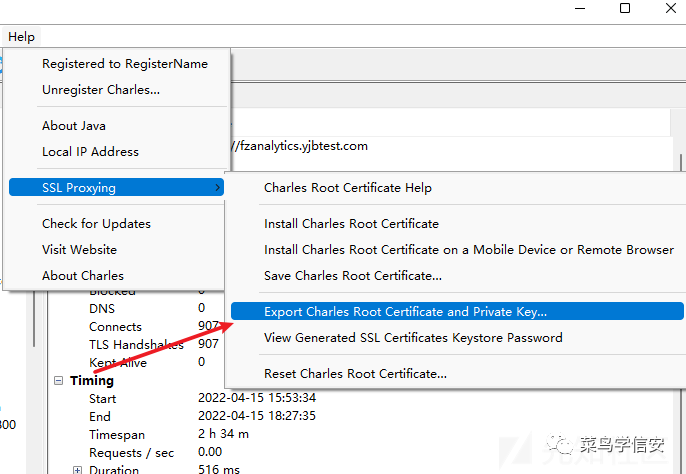
Task: Click the 0.00 requests value
Action: coord(210,452)
